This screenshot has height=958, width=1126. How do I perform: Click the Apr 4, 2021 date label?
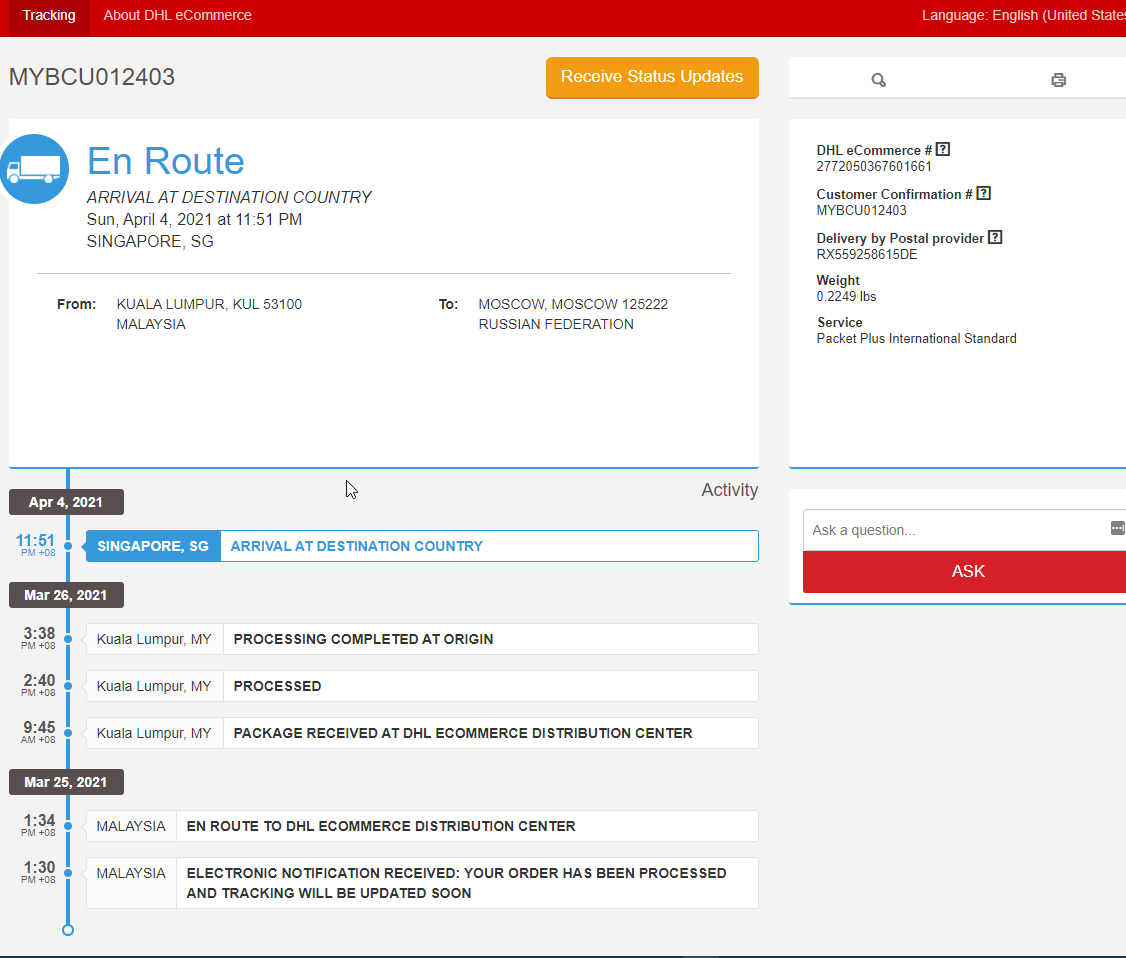(x=66, y=502)
